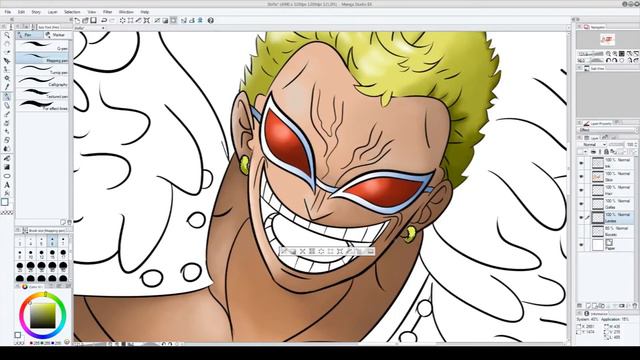The width and height of the screenshot is (640, 360).
Task: Click the color wheel saturation square
Action: coord(42,315)
